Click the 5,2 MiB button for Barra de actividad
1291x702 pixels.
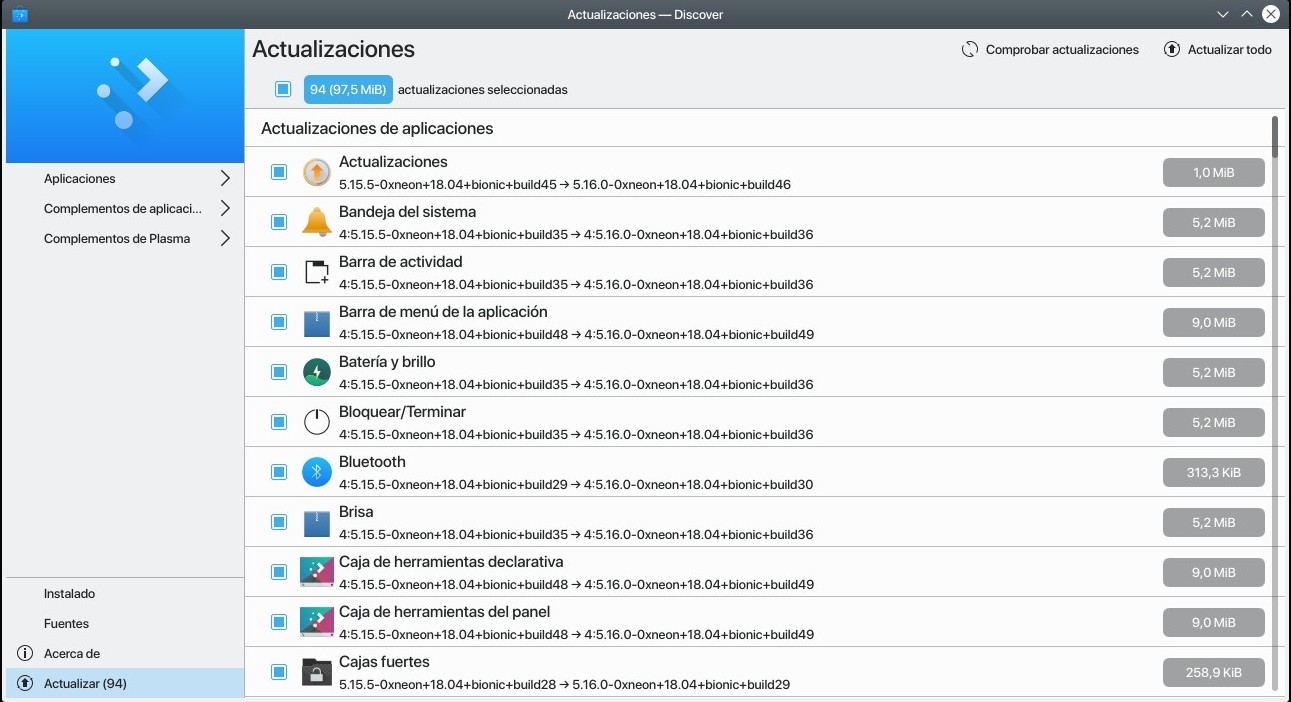(x=1213, y=272)
